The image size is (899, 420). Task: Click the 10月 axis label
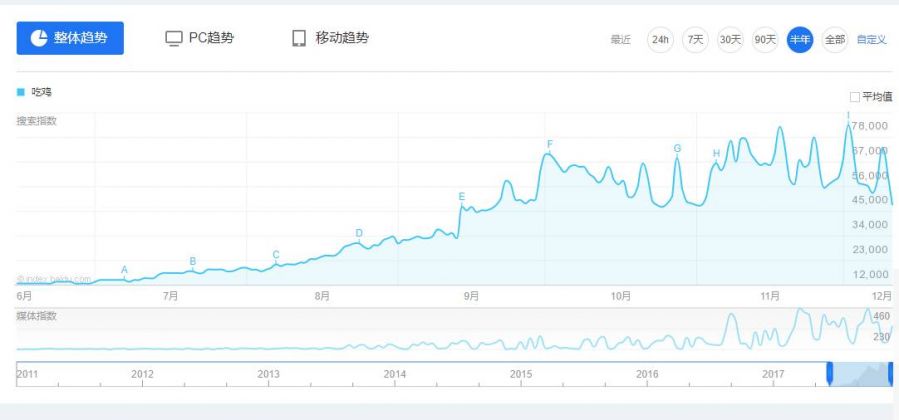[621, 296]
